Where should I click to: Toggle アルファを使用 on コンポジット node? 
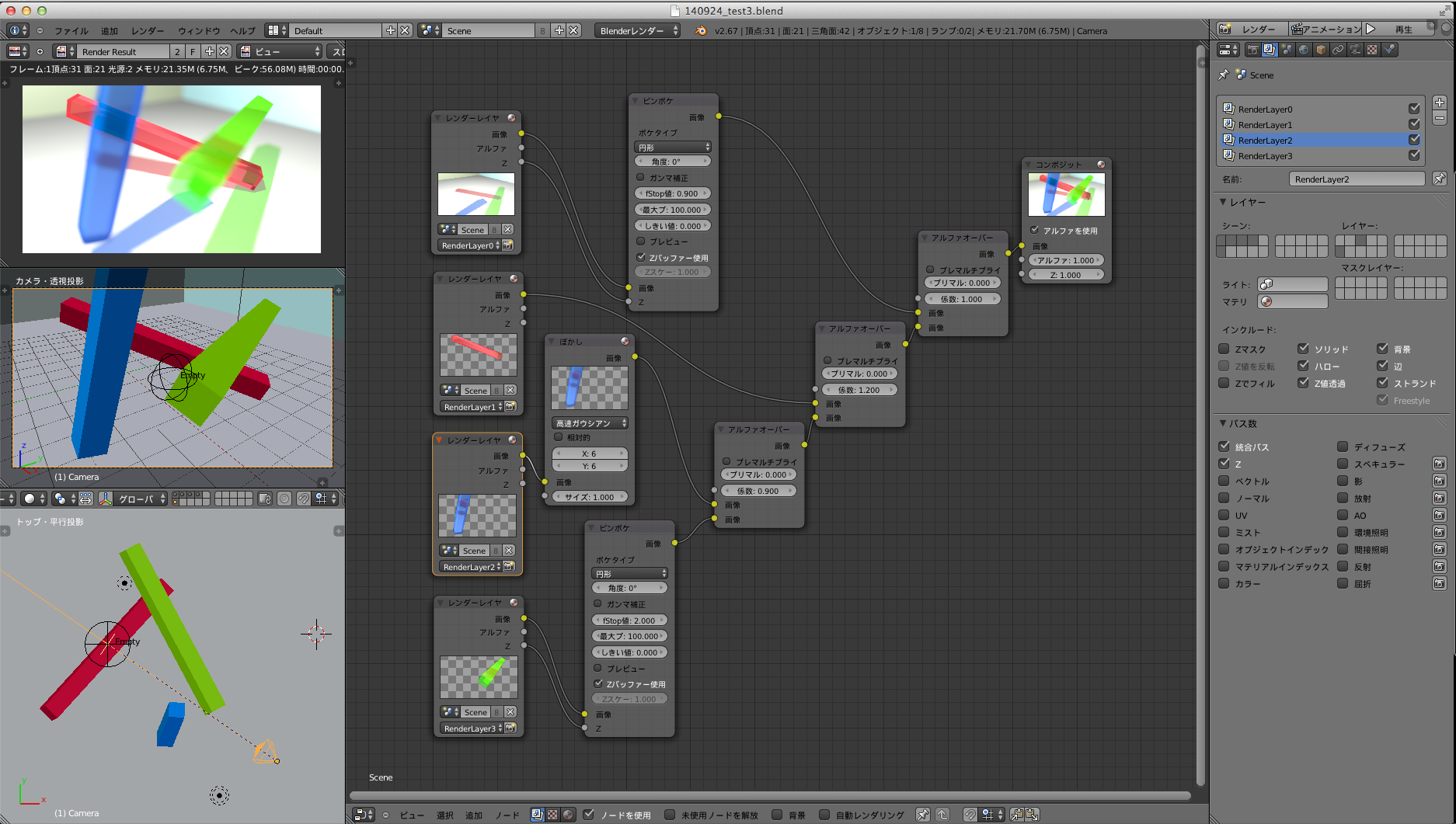tap(1035, 230)
